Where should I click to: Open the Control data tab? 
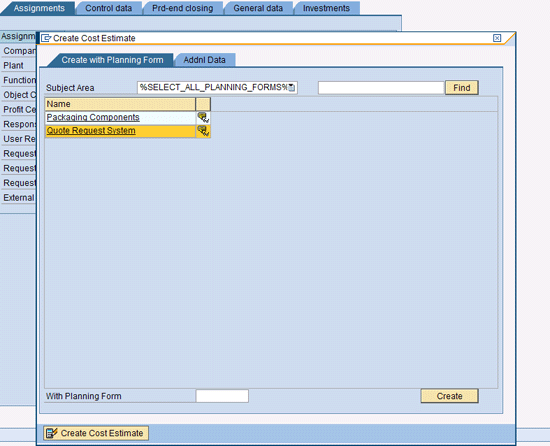click(108, 8)
